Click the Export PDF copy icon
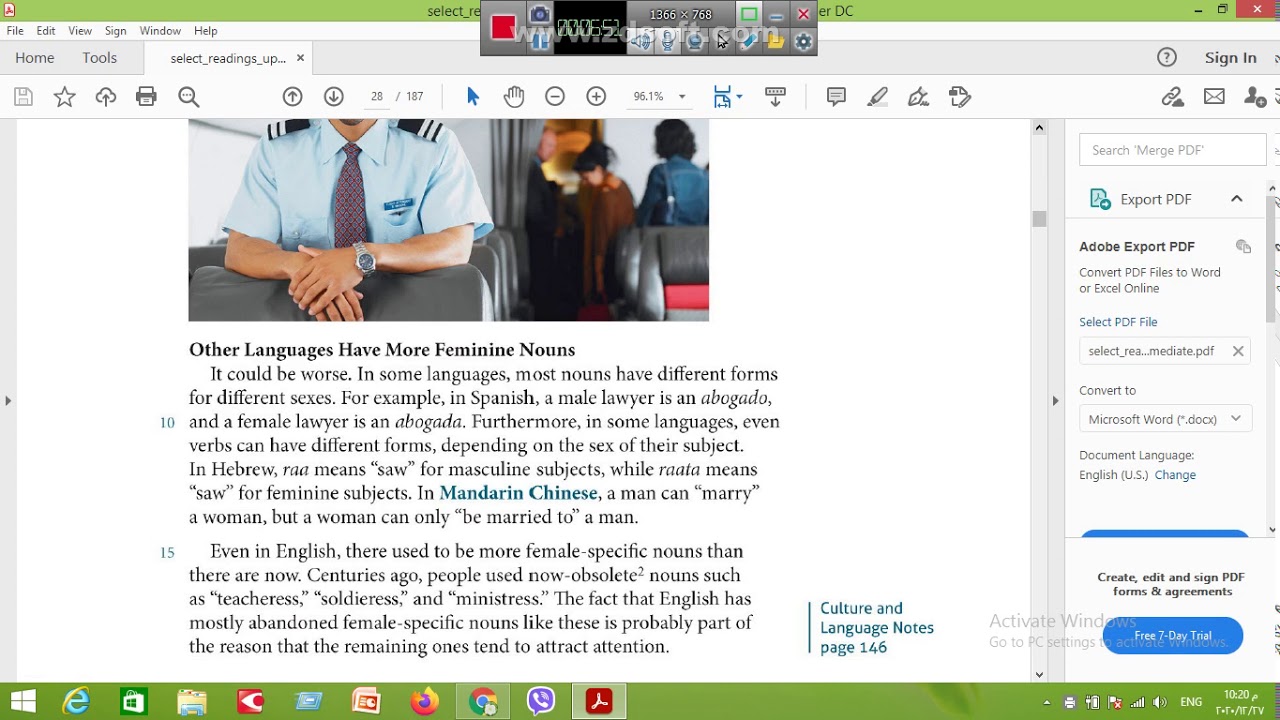The image size is (1280, 720). point(1243,247)
